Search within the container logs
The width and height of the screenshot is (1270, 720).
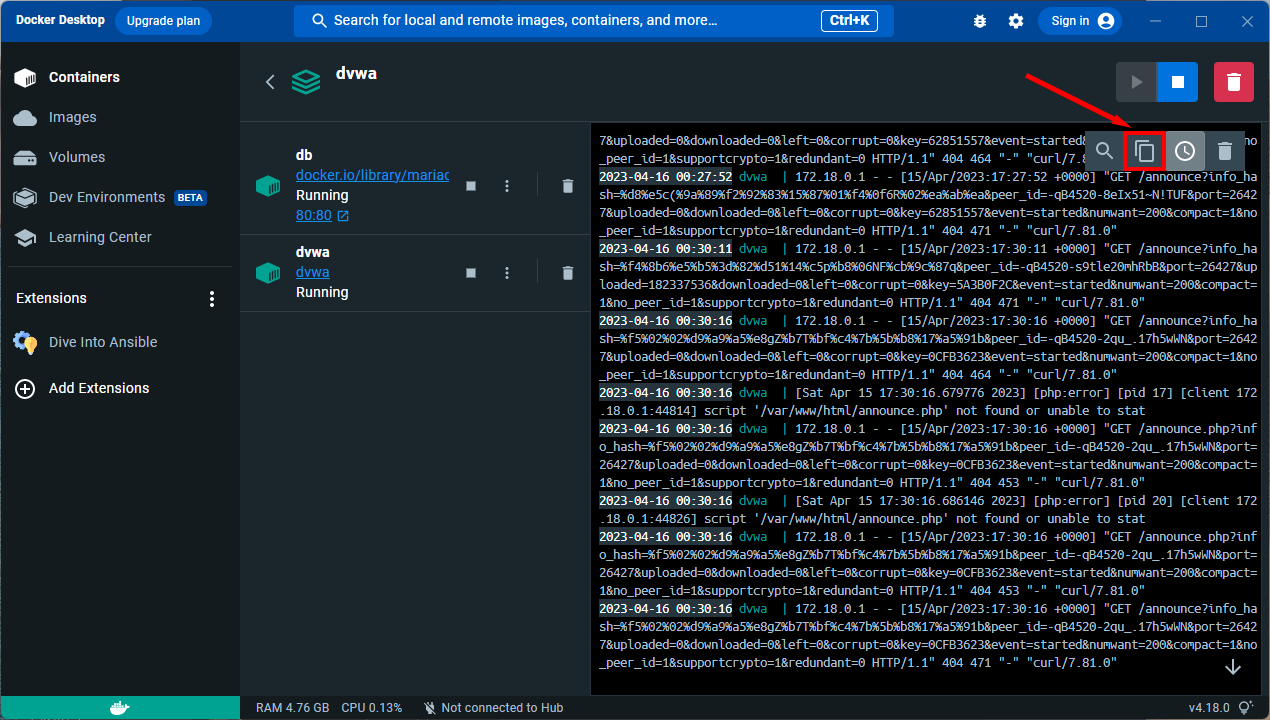point(1104,150)
